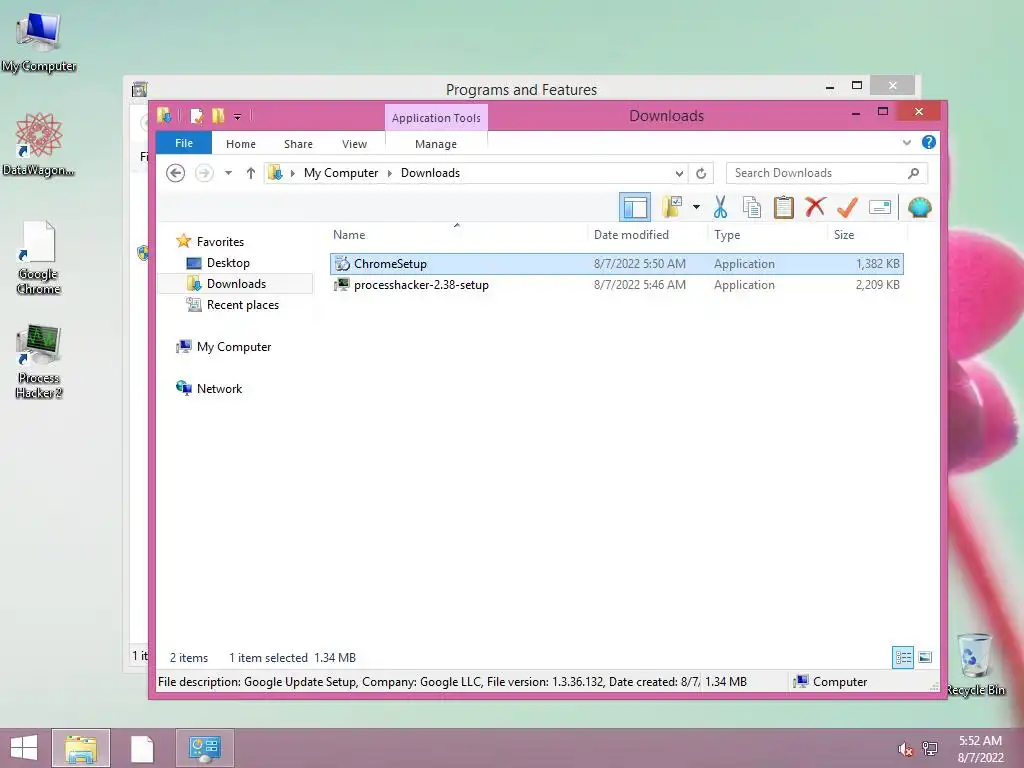The height and width of the screenshot is (768, 1024).
Task: Copy using the two-pages toolbar icon
Action: [752, 208]
